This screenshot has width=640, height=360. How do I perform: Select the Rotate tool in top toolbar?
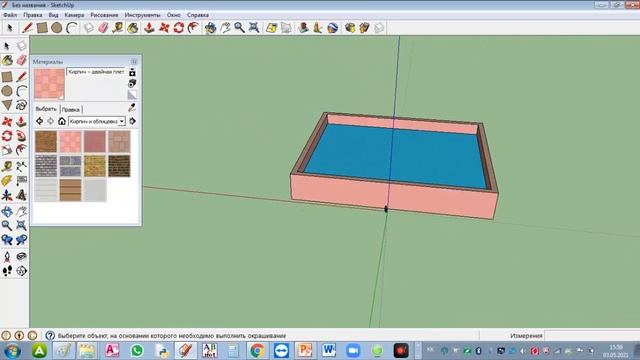pos(179,28)
